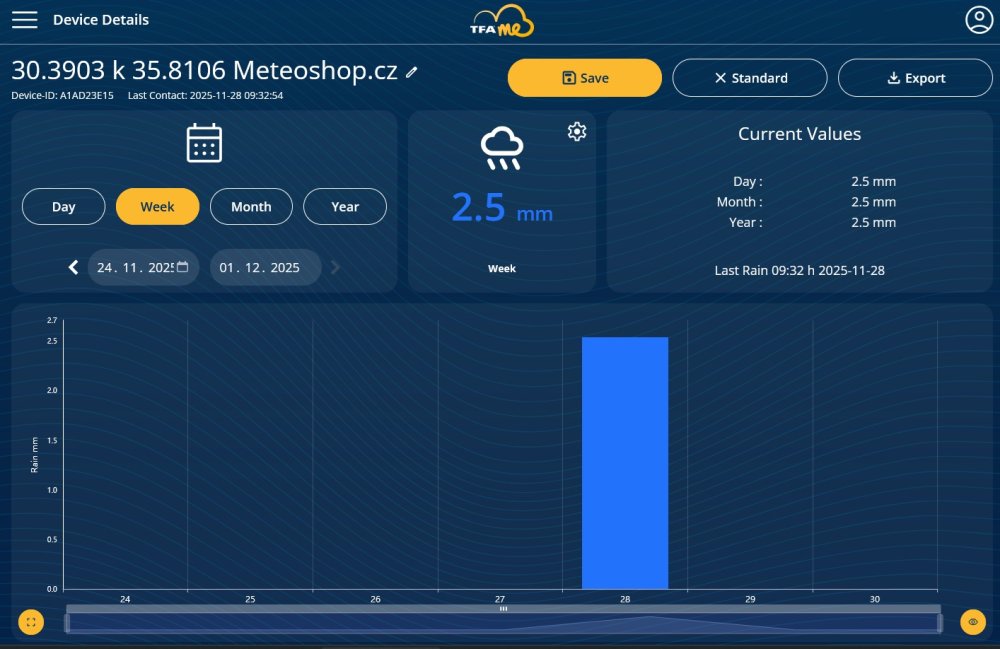Select the Week range option

pos(157,207)
